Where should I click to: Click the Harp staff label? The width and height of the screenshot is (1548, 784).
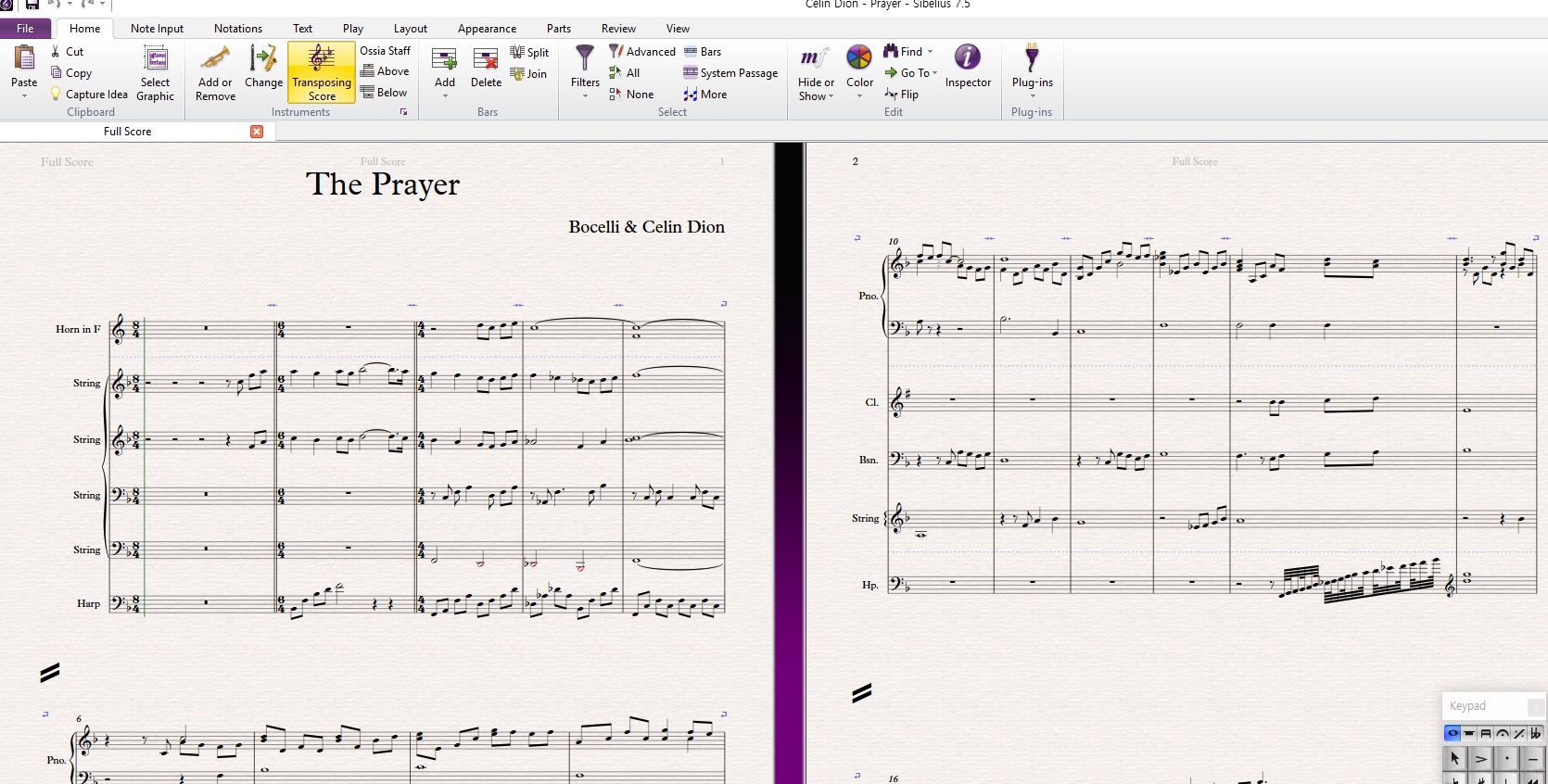[88, 603]
